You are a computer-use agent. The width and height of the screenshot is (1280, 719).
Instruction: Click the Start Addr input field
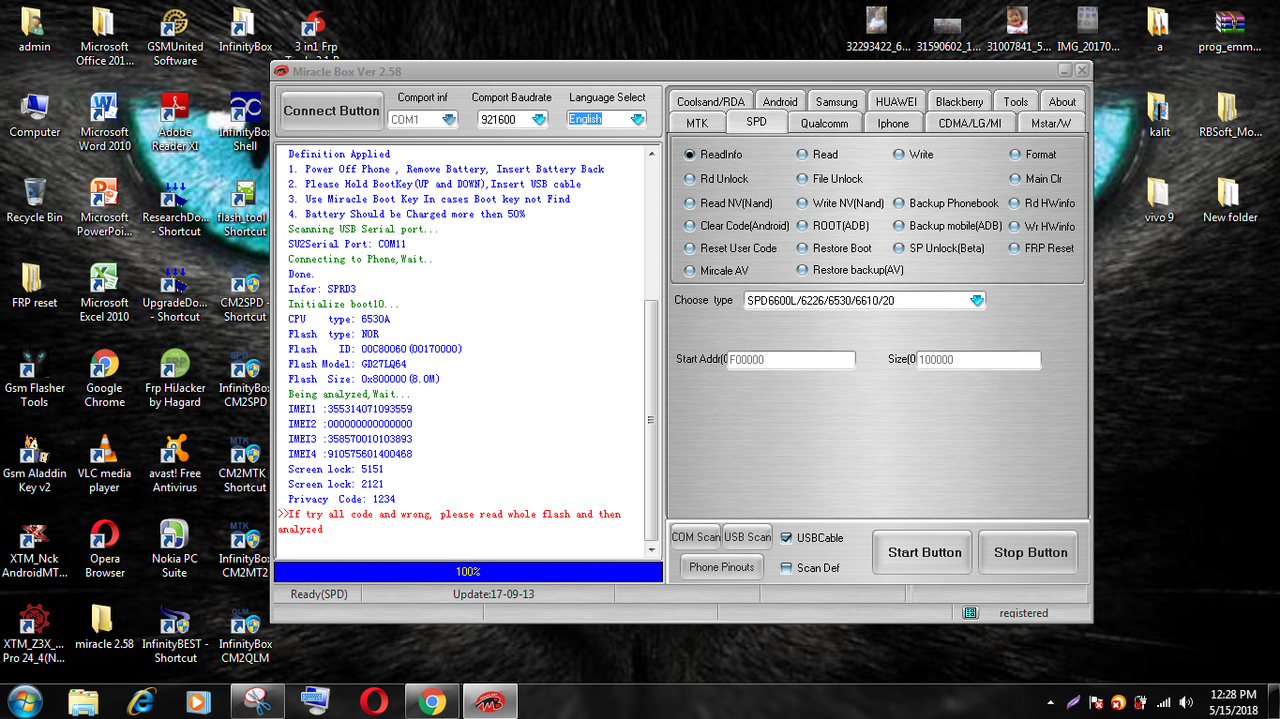tap(791, 360)
